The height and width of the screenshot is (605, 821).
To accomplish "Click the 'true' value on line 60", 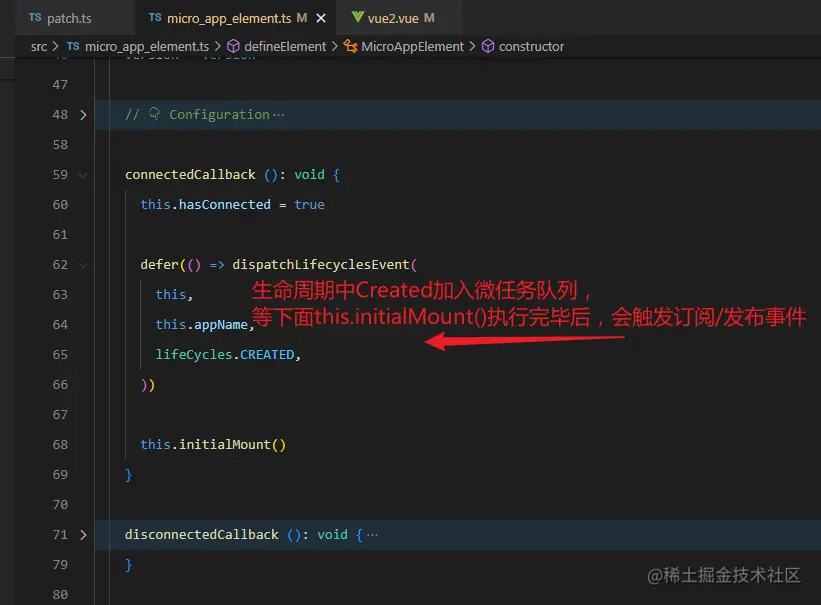I will point(309,205).
